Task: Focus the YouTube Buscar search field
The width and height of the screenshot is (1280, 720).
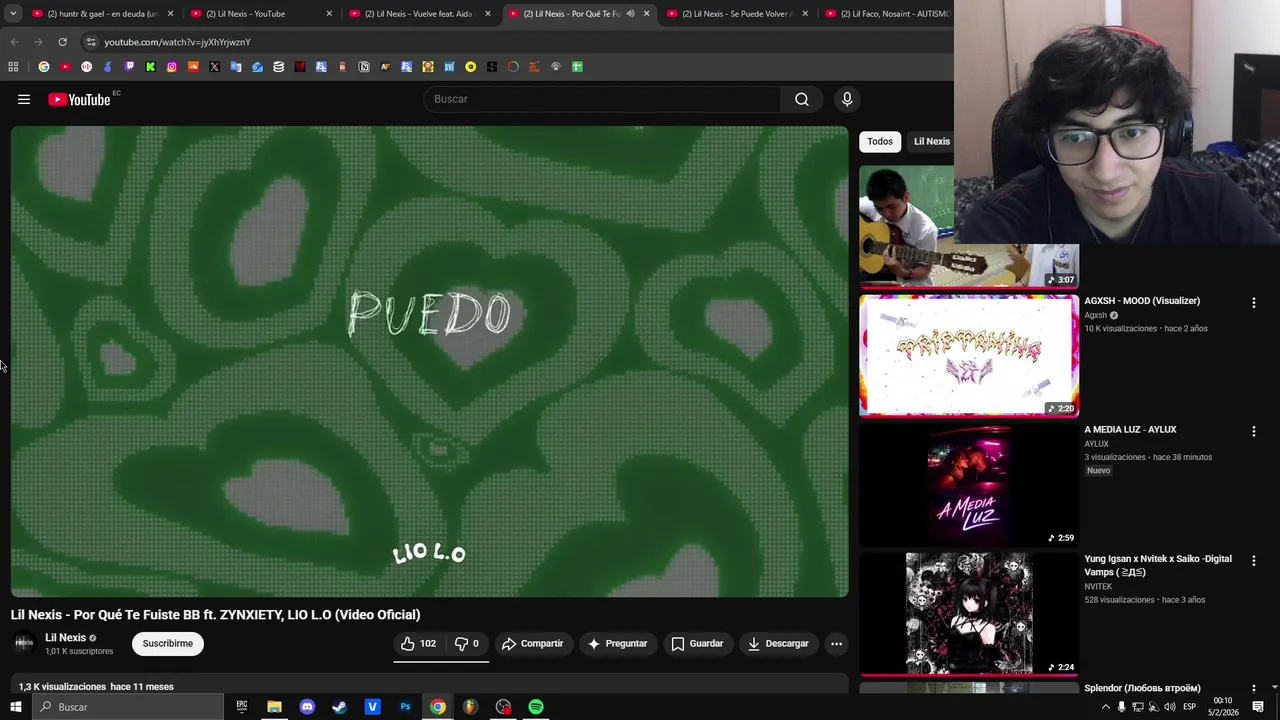Action: [603, 99]
